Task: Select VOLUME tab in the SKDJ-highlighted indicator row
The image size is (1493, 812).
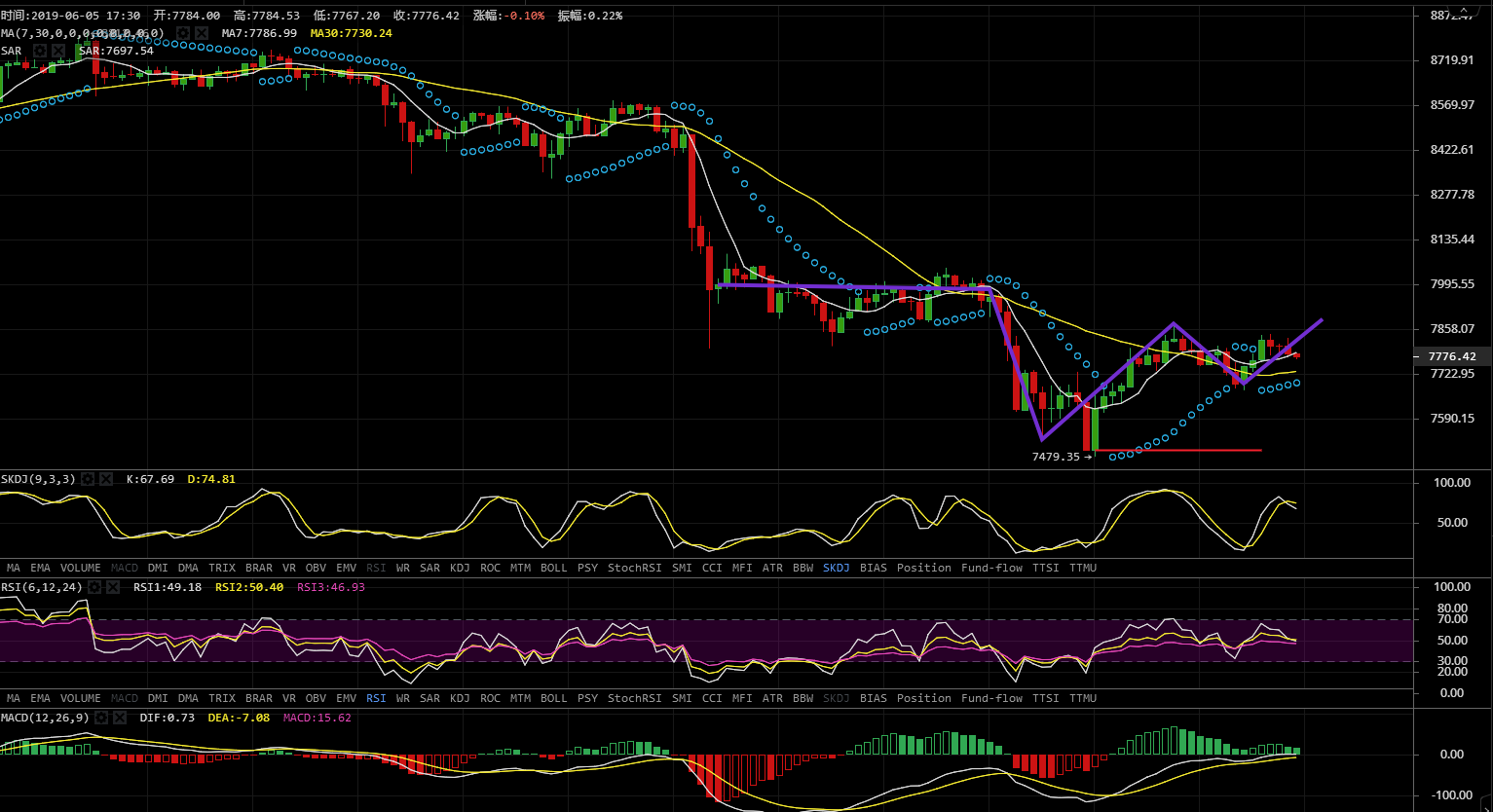Action: pyautogui.click(x=81, y=568)
